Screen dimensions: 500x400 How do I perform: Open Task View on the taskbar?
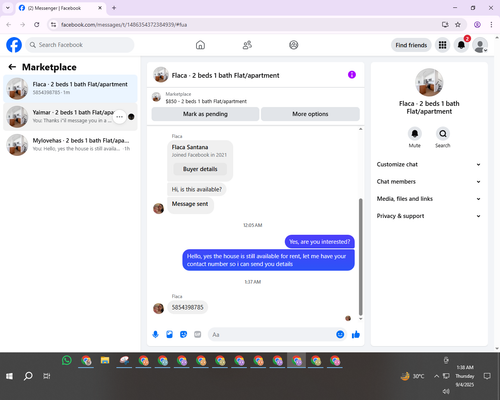pyautogui.click(x=47, y=376)
